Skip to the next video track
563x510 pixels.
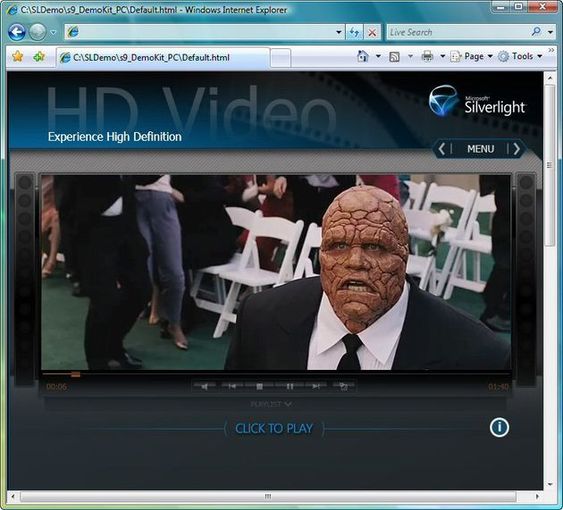(x=316, y=386)
